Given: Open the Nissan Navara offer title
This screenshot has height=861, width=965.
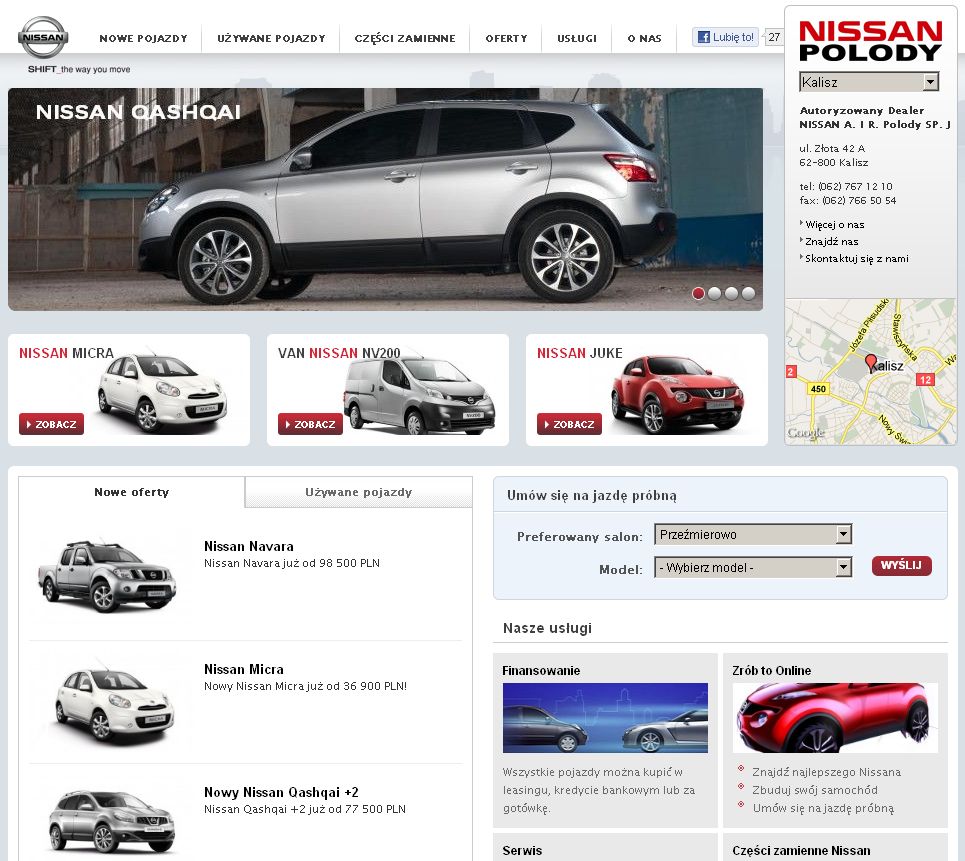Looking at the screenshot, I should 249,546.
